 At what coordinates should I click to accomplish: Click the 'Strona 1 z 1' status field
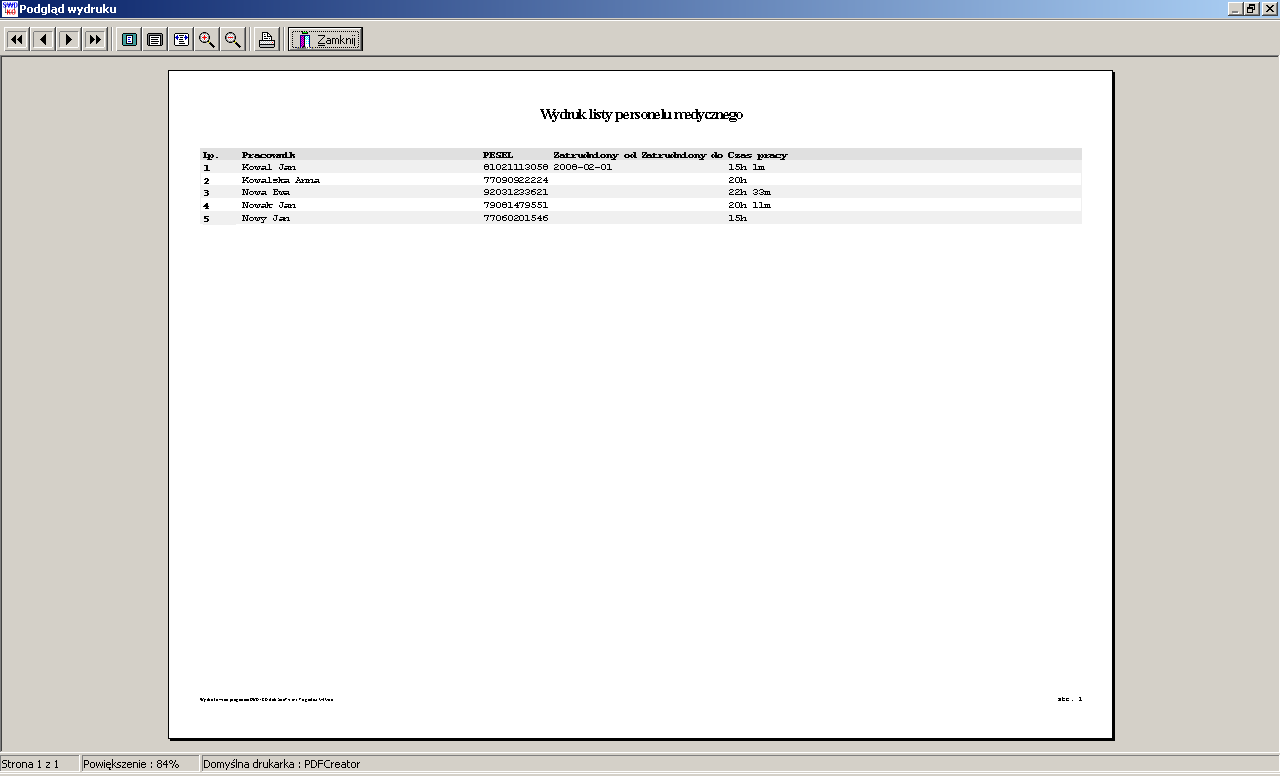click(x=39, y=764)
